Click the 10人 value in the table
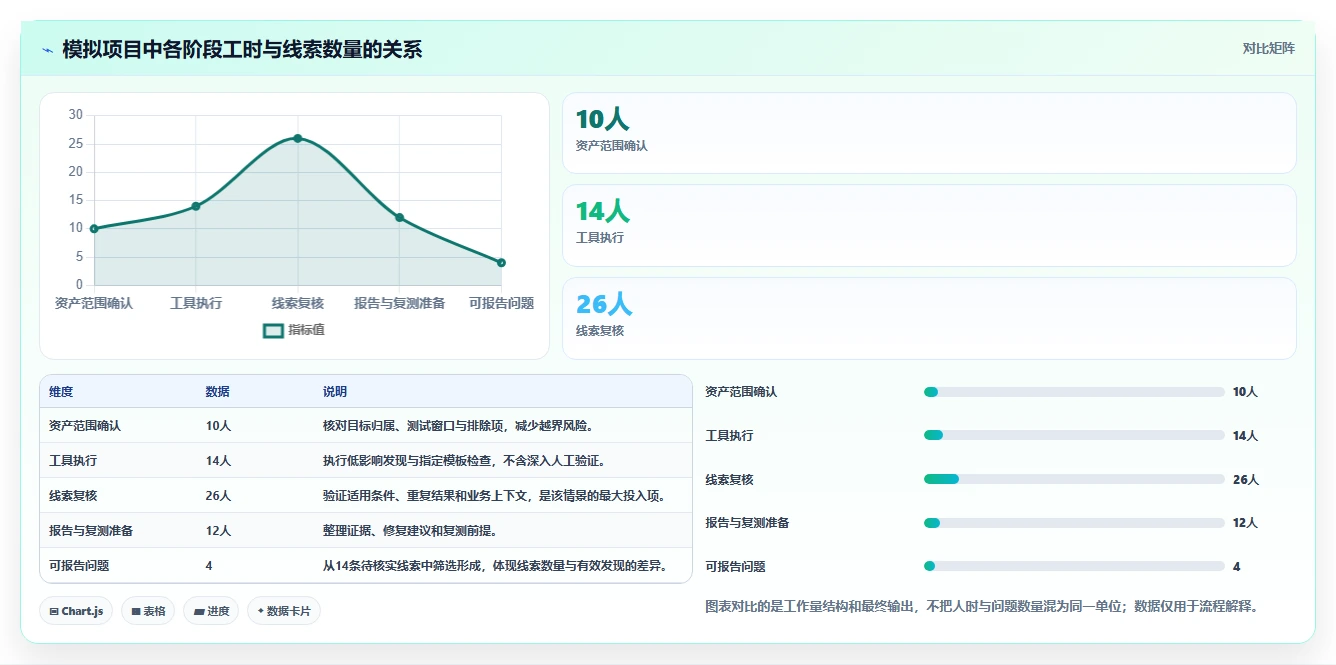1336x665 pixels. pos(218,426)
